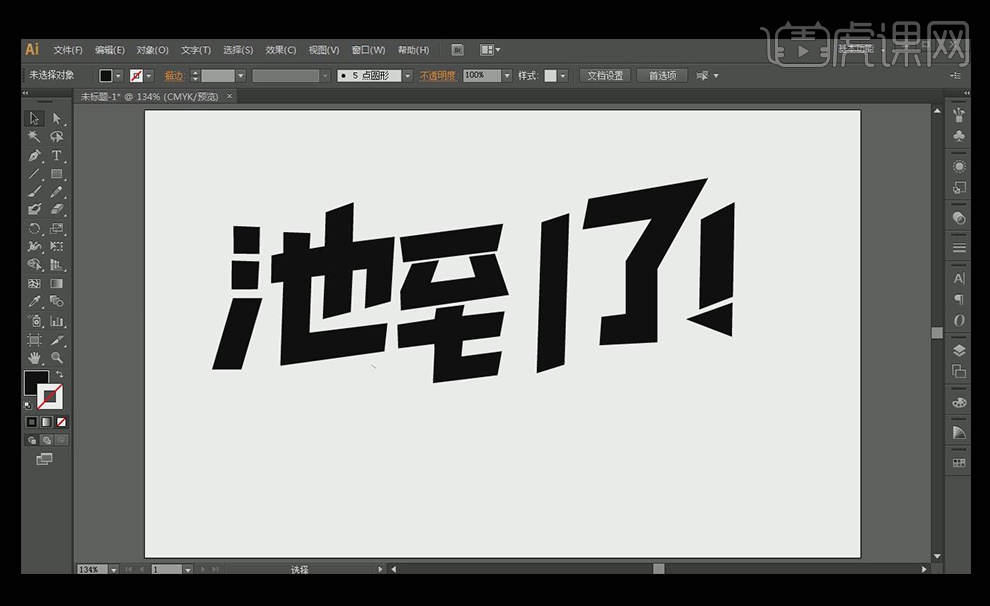Open the 效果(C) menu

pyautogui.click(x=280, y=50)
